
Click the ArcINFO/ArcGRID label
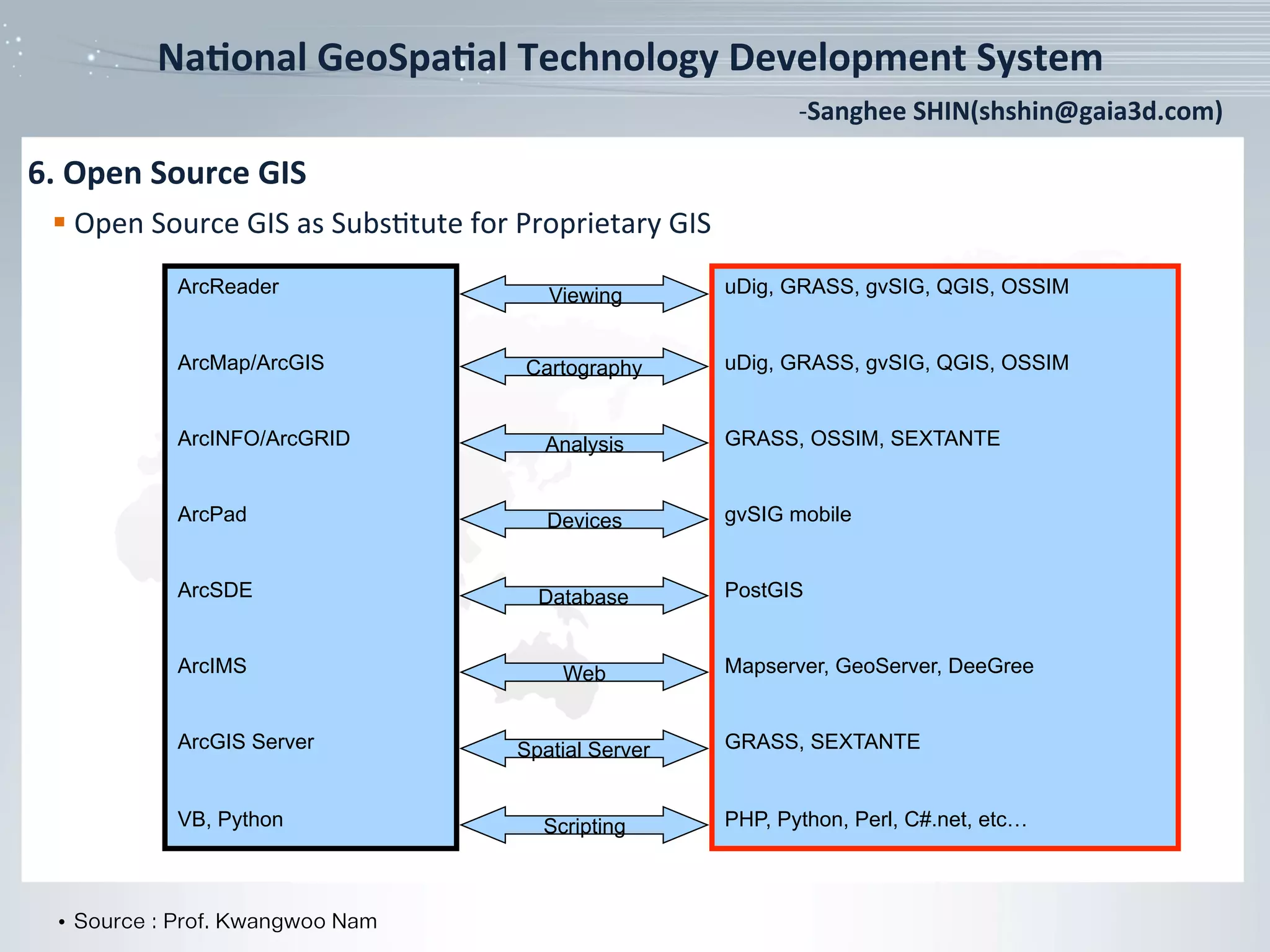point(264,438)
